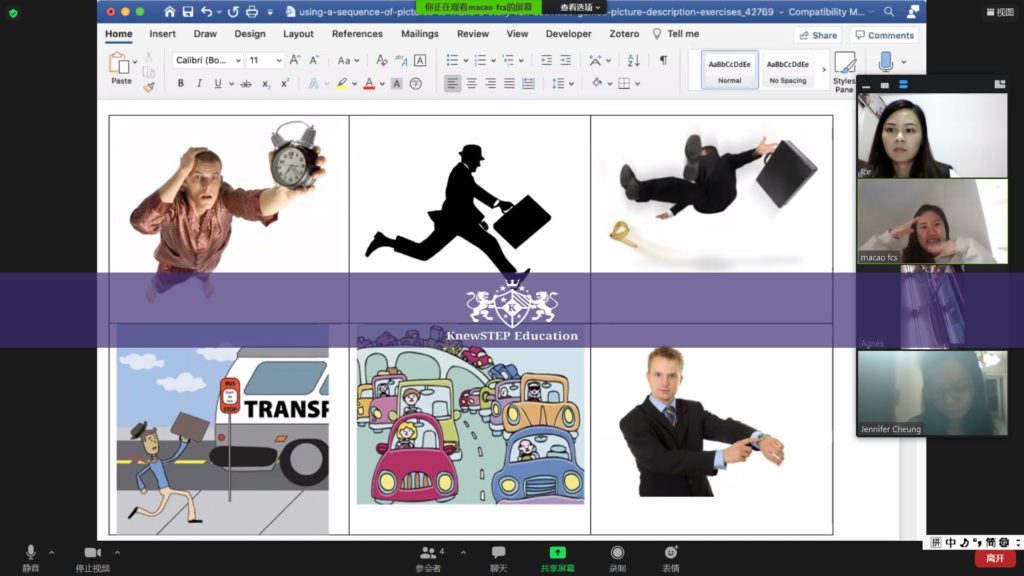Viewport: 1024px width, 576px height.
Task: Switch to the Layout ribbon tab
Action: click(x=298, y=34)
